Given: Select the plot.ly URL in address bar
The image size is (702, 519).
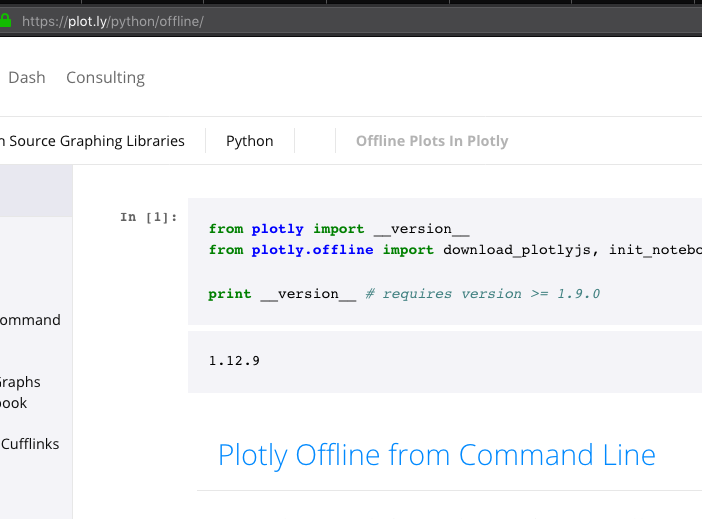Looking at the screenshot, I should (113, 21).
